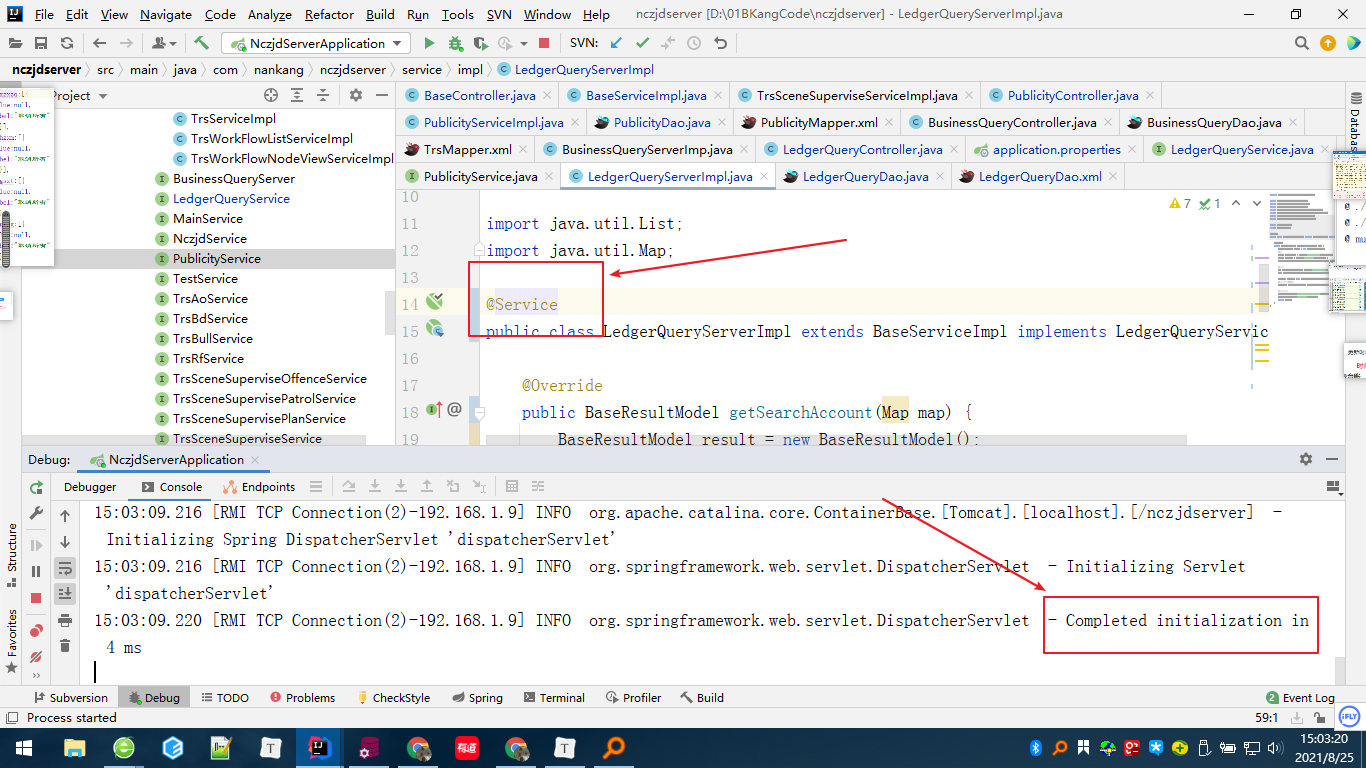This screenshot has height=768, width=1366.
Task: Open search everywhere magnifier icon
Action: tap(1301, 43)
